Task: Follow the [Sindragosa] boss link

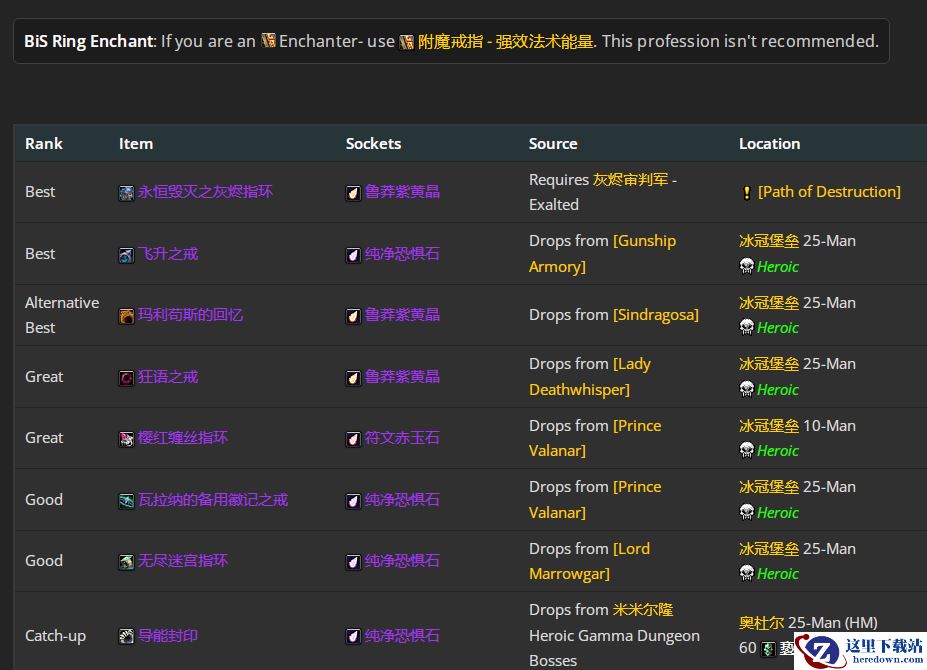Action: coord(656,315)
